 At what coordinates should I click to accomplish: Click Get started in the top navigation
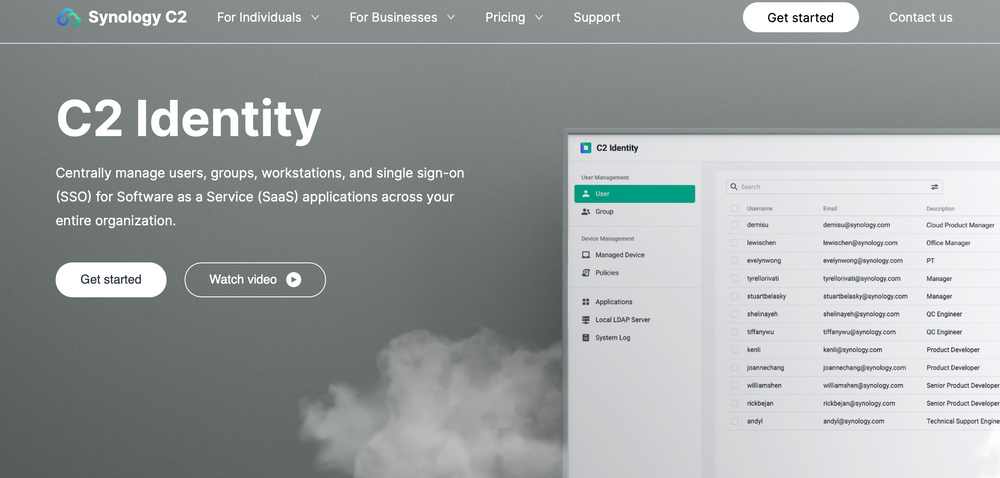(x=800, y=17)
